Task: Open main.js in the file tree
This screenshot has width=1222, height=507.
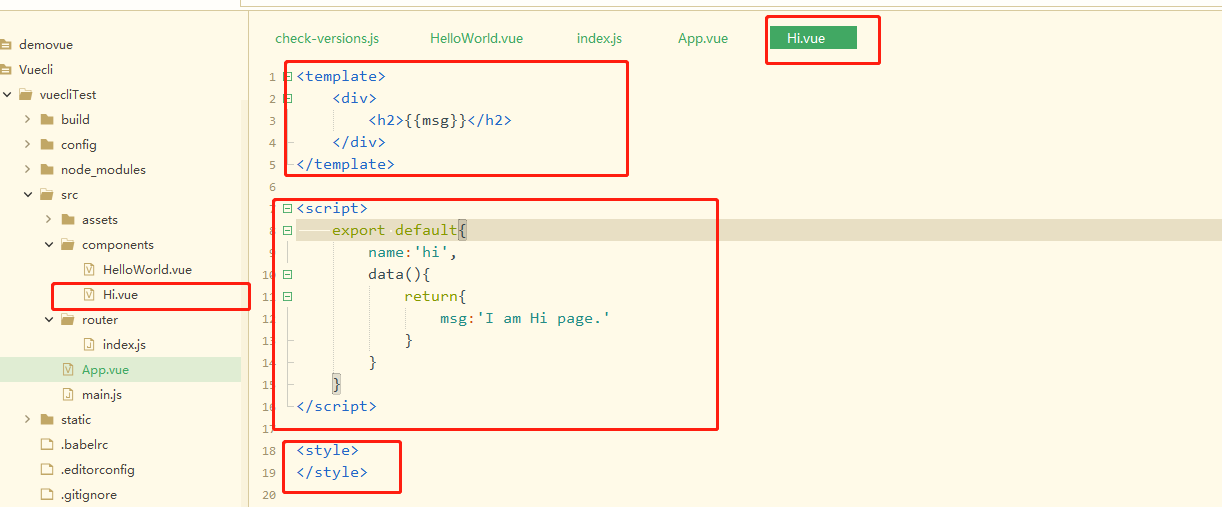Action: [102, 394]
